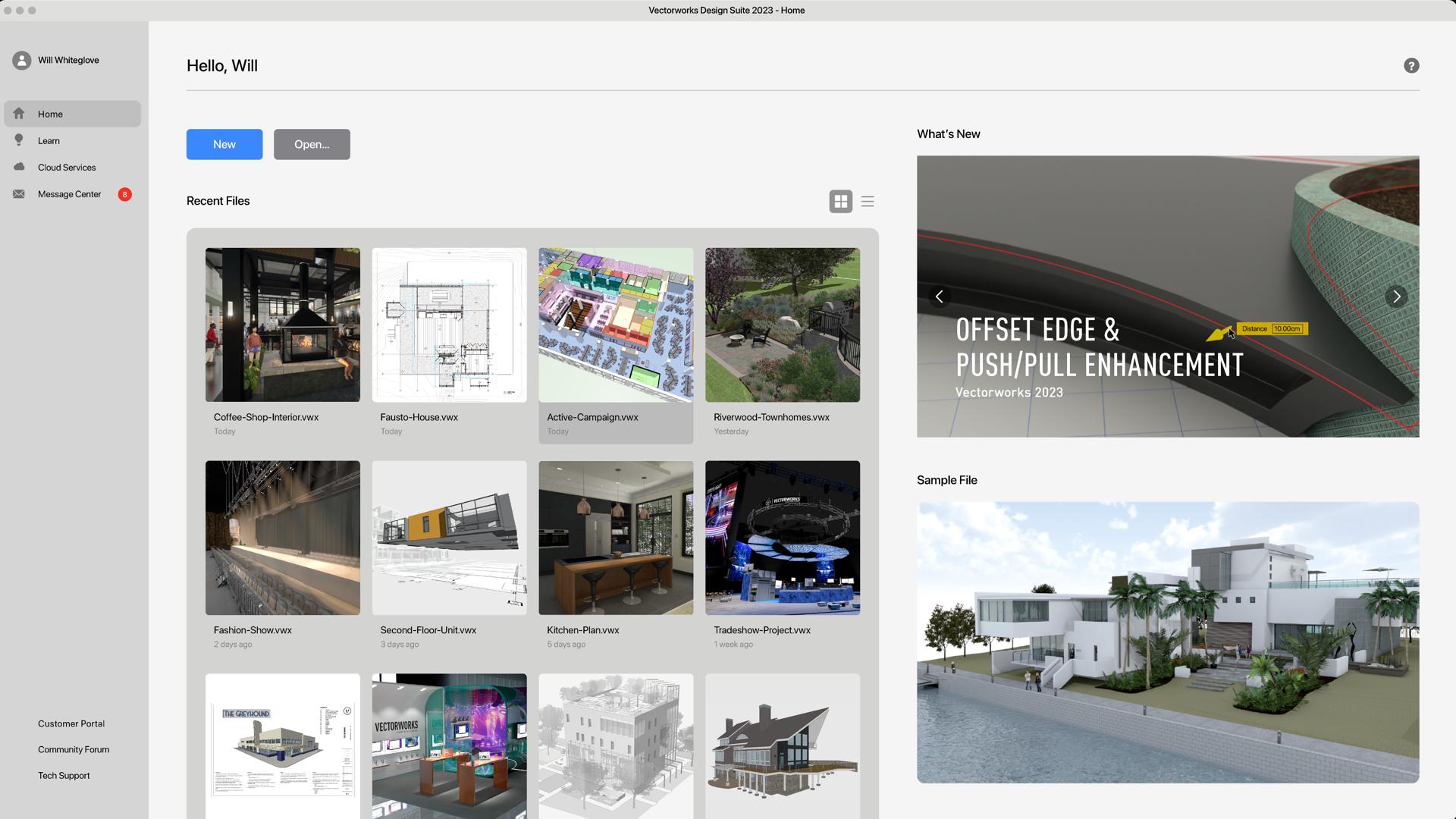Show next What's New slide
This screenshot has height=819, width=1456.
(x=1396, y=297)
